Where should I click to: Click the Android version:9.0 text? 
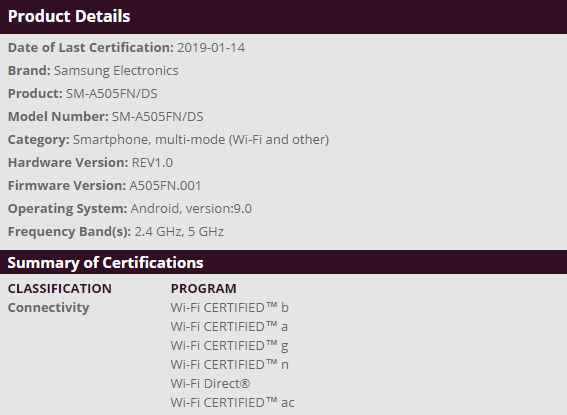coord(191,208)
